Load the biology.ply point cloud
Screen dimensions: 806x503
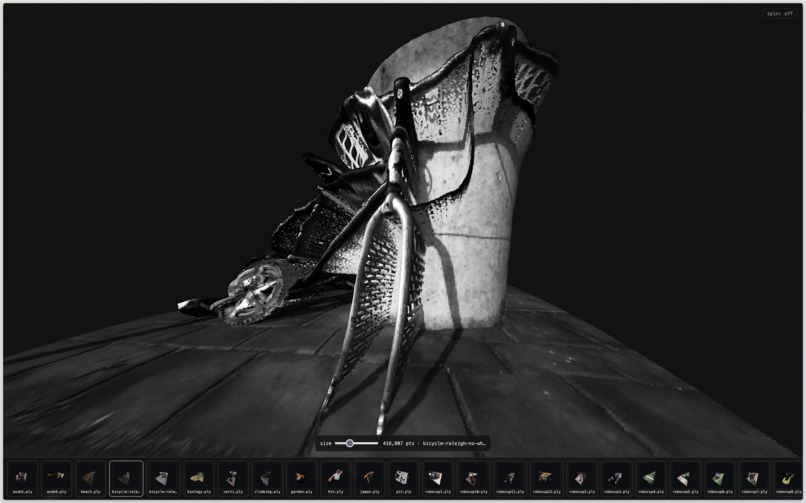pos(199,478)
